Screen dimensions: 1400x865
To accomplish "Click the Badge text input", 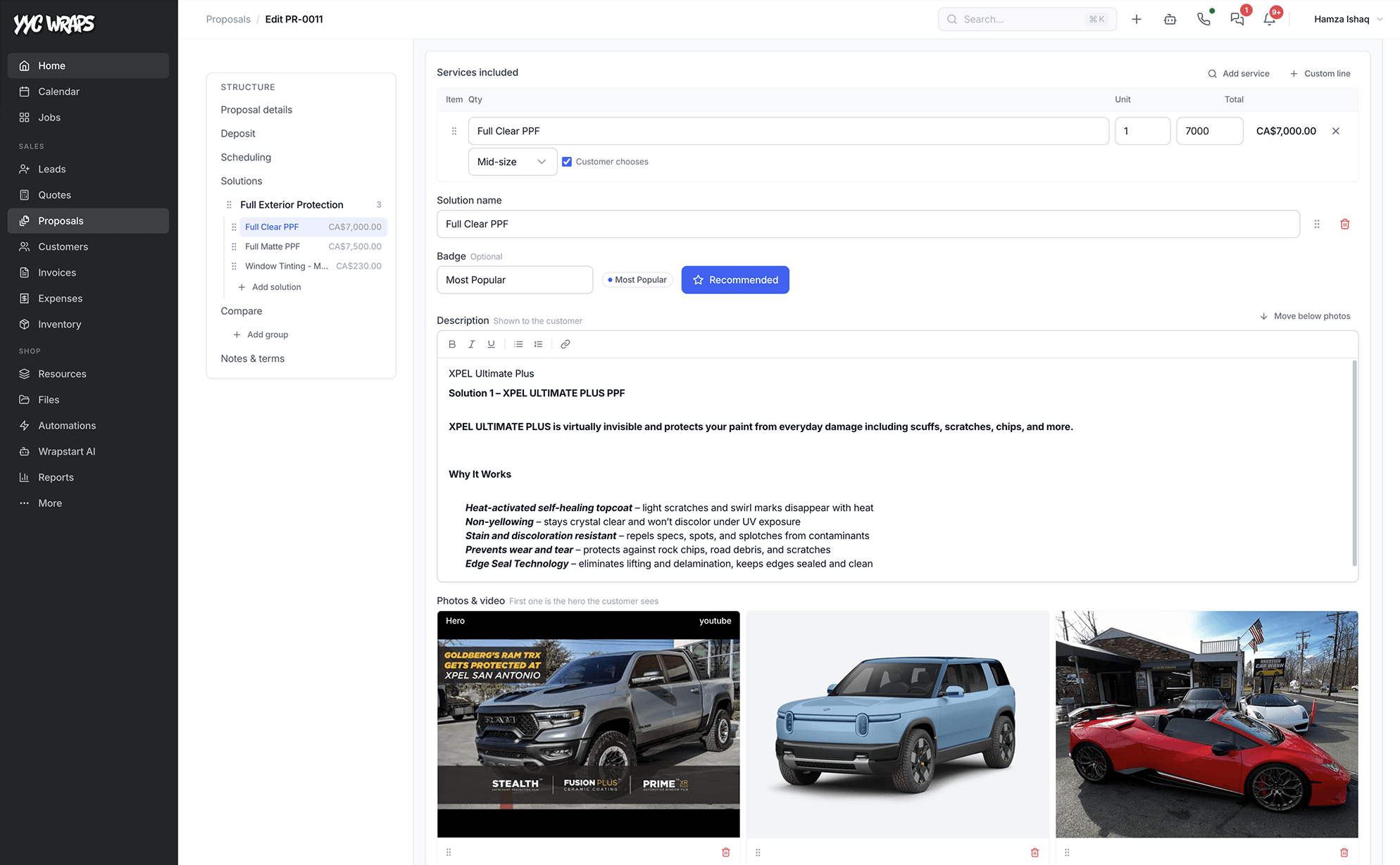I will click(515, 280).
